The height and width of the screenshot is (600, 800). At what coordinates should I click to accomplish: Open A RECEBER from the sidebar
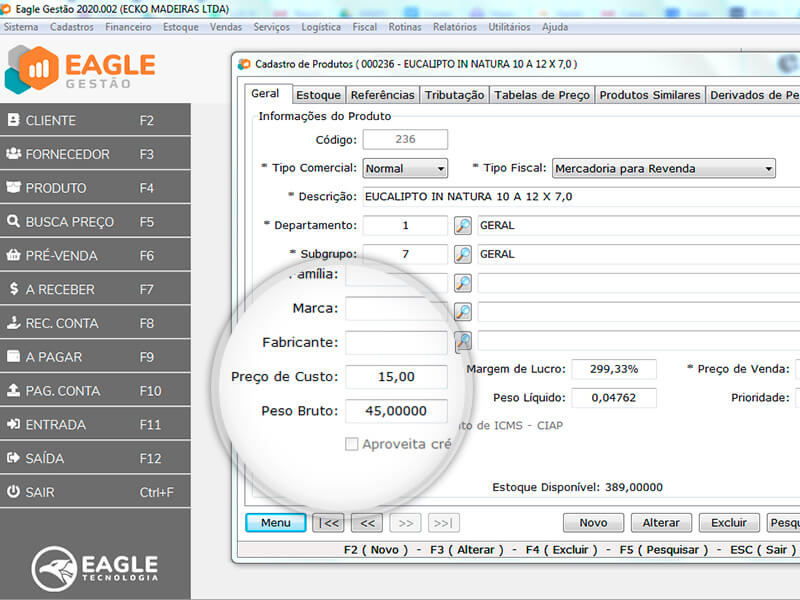95,289
